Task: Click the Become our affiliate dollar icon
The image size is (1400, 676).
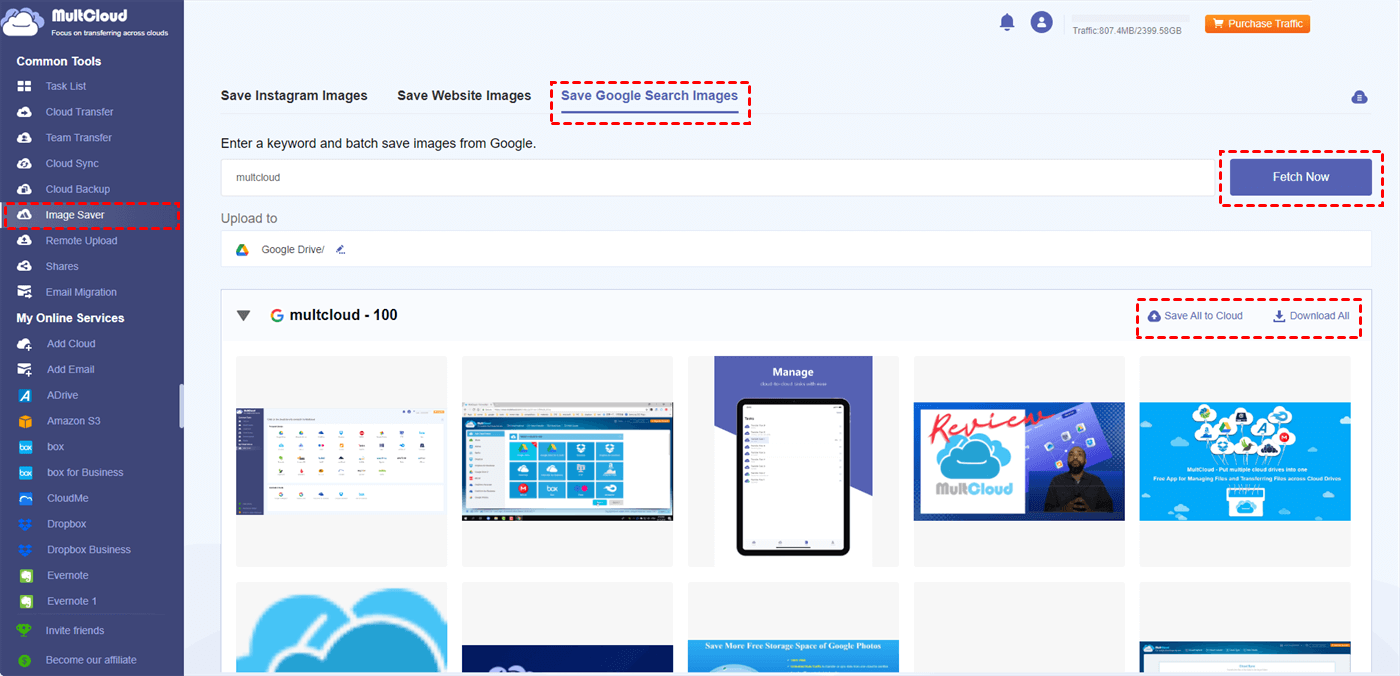Action: 25,660
